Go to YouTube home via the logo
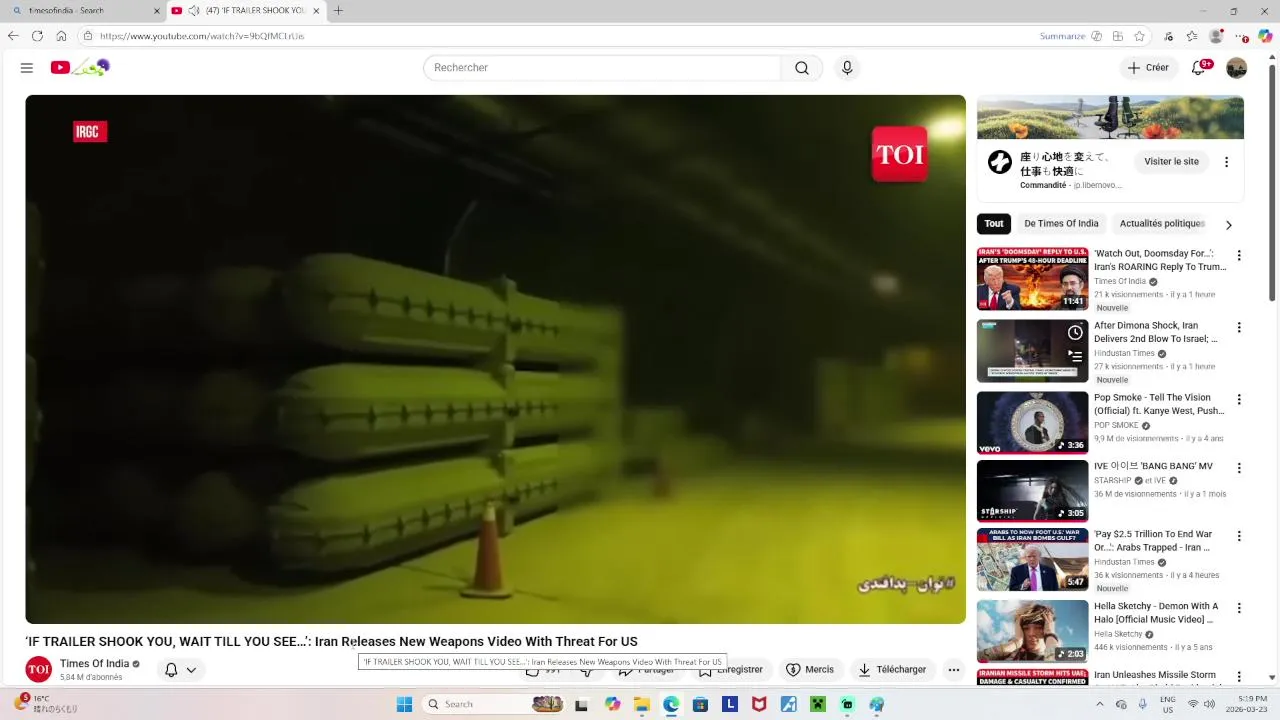Screen dimensions: 1280x720 tap(80, 67)
